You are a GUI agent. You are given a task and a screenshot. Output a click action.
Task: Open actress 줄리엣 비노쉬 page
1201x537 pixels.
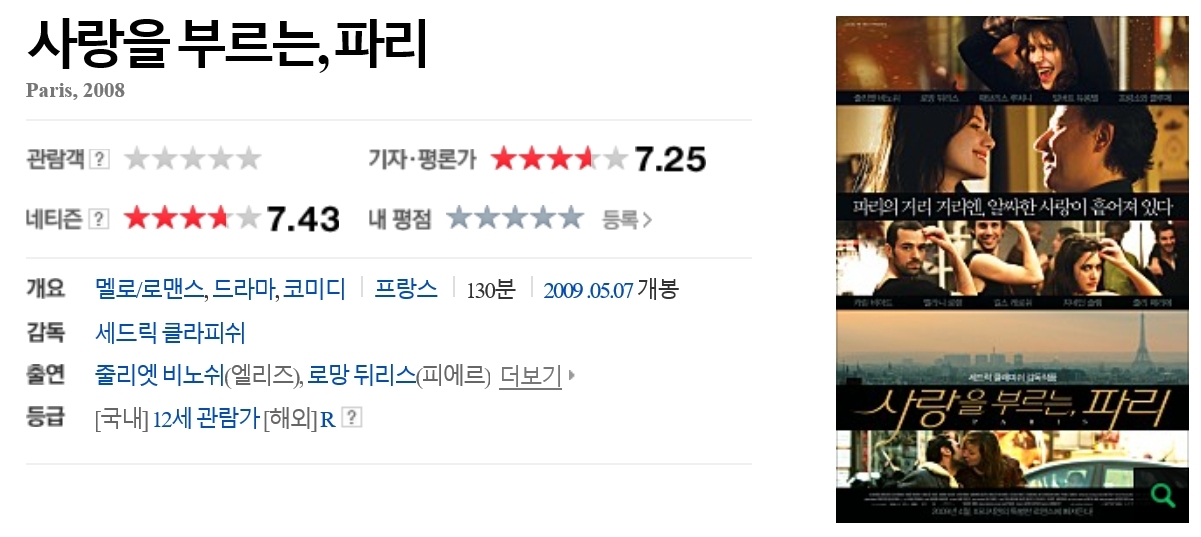pyautogui.click(x=159, y=376)
